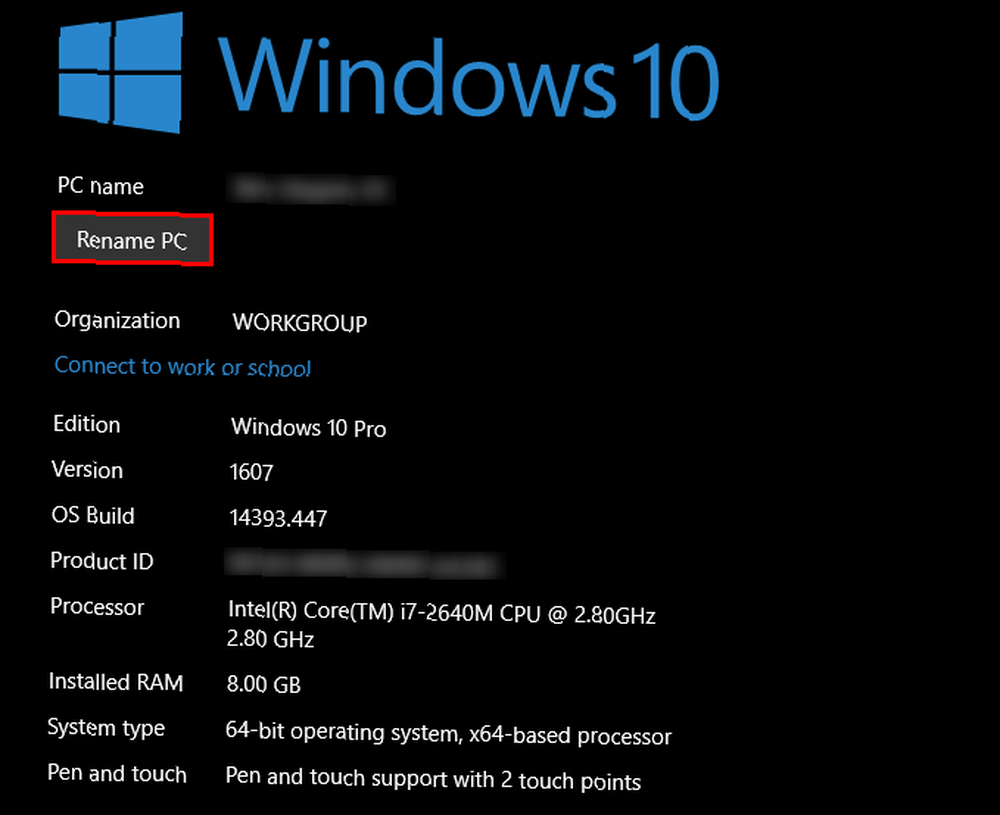Click the PC name label

click(x=101, y=186)
